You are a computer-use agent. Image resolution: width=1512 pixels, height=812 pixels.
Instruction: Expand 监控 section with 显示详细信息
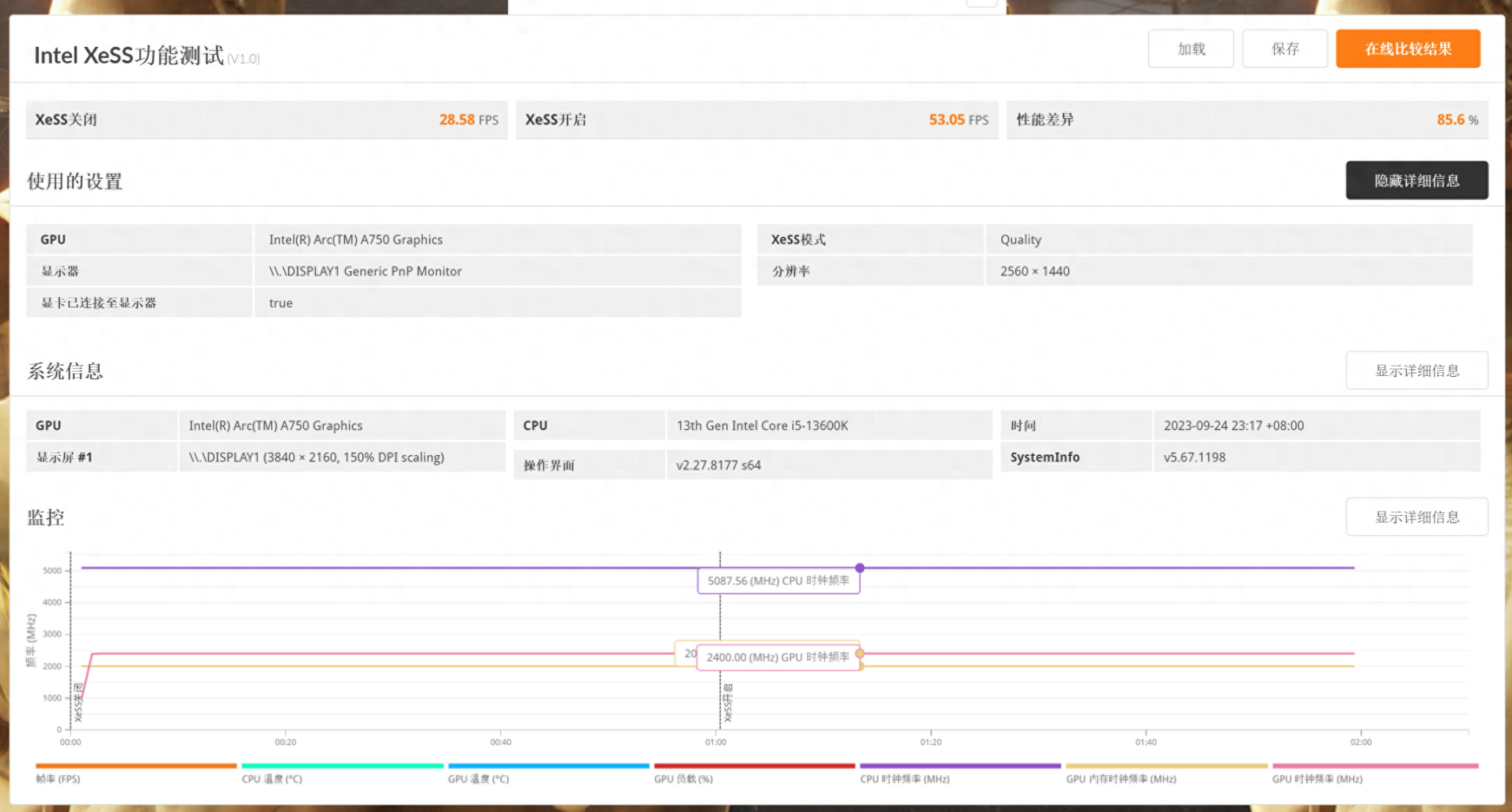coord(1416,517)
